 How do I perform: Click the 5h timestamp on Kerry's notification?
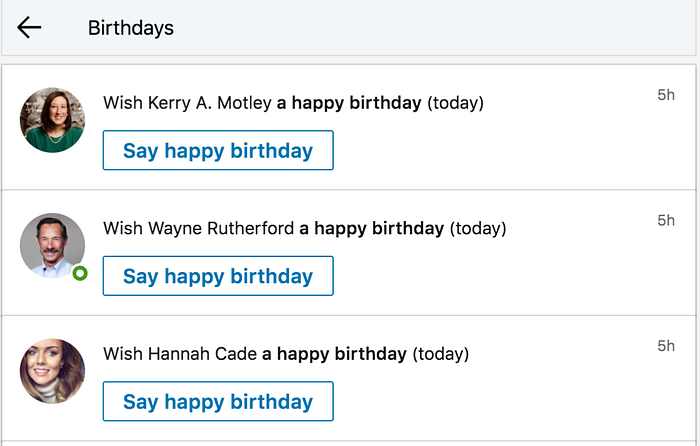point(666,95)
